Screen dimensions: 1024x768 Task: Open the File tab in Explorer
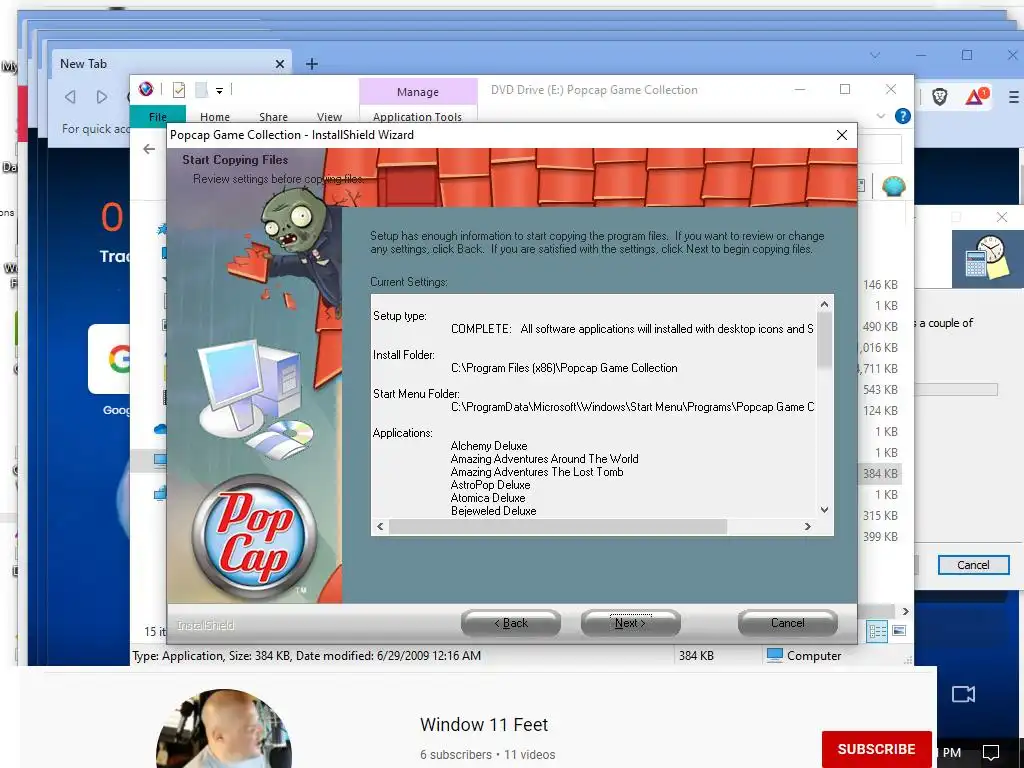tap(157, 117)
